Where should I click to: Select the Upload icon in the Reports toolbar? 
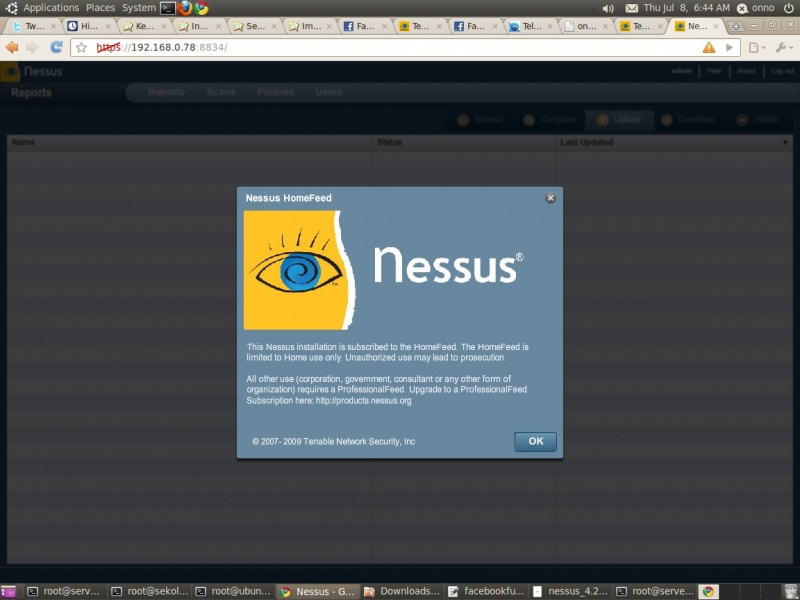619,119
